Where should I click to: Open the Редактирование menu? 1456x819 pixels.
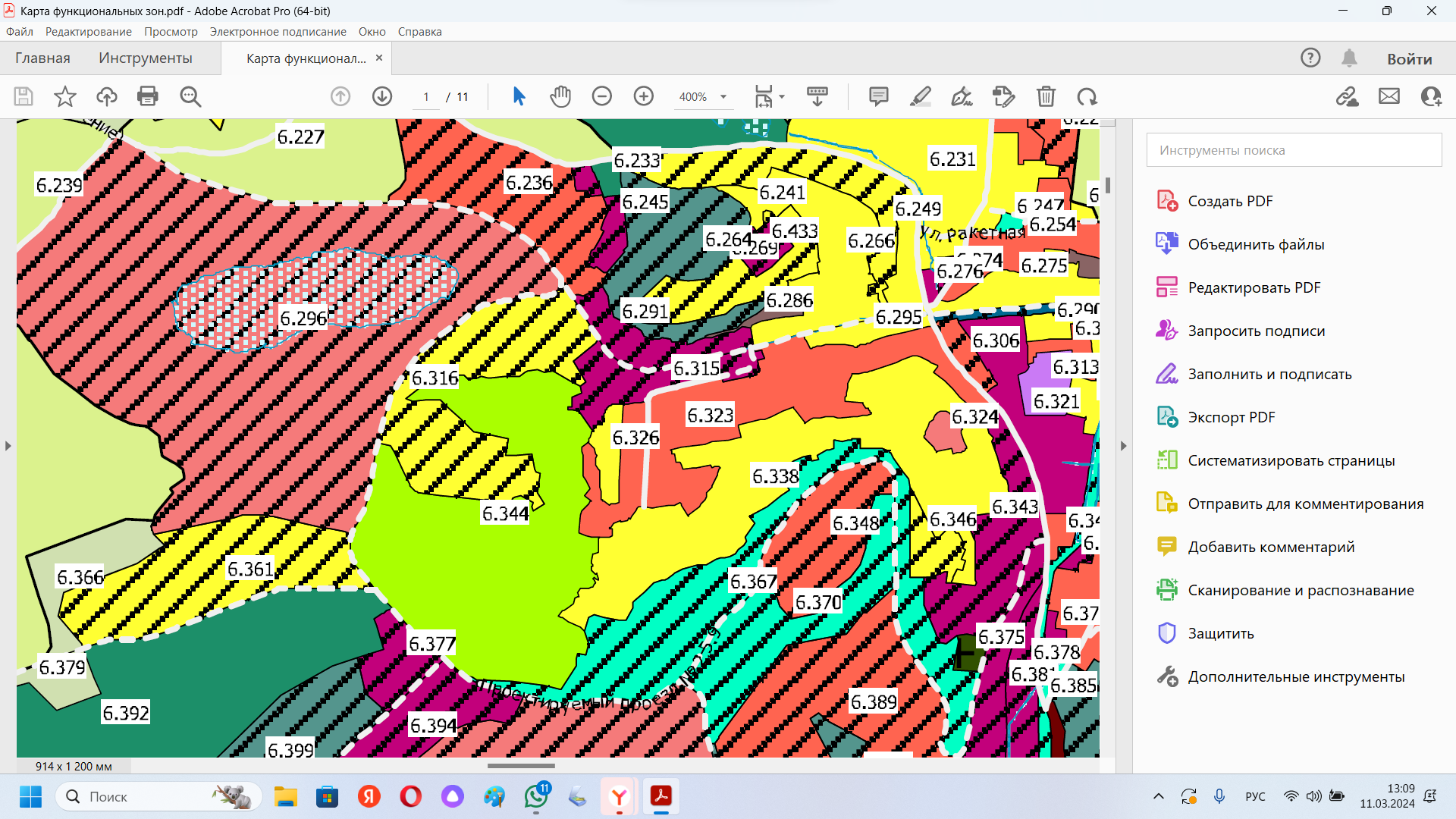click(88, 32)
